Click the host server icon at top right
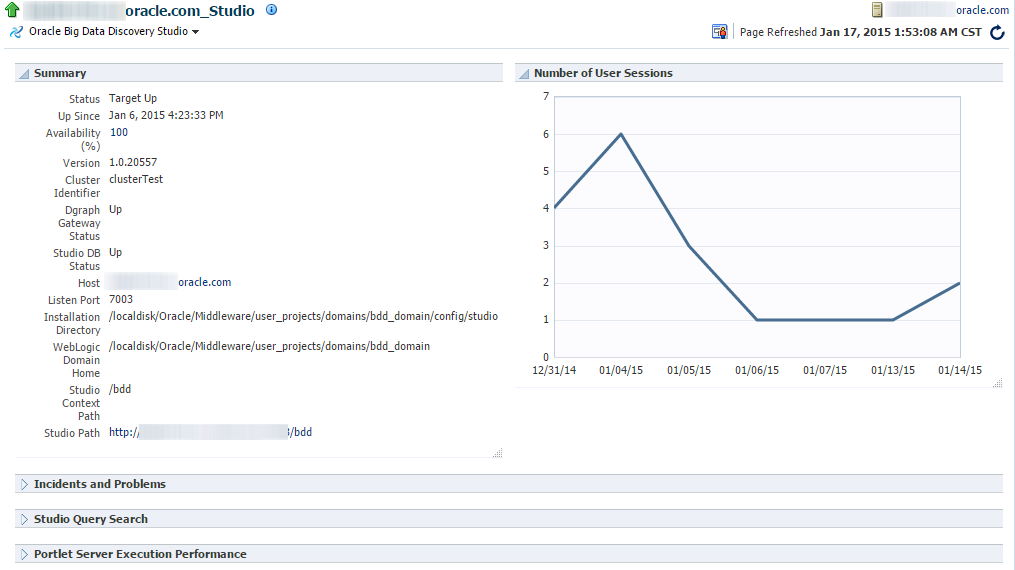 (x=877, y=10)
